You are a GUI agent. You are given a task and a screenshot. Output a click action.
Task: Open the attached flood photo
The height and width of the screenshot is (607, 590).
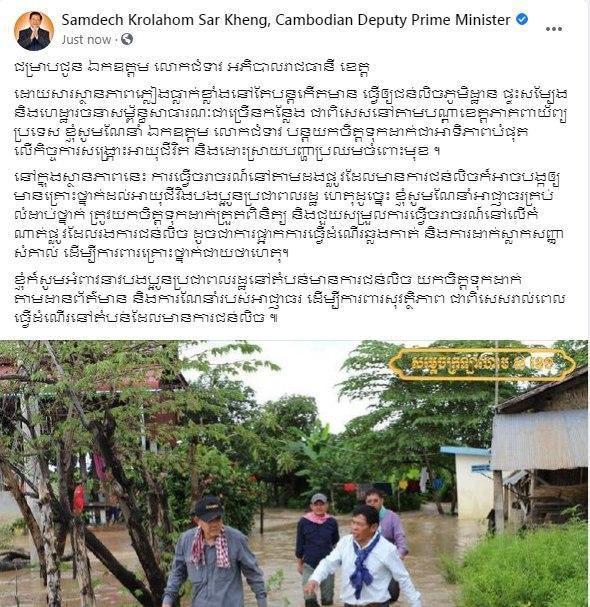pos(294,473)
